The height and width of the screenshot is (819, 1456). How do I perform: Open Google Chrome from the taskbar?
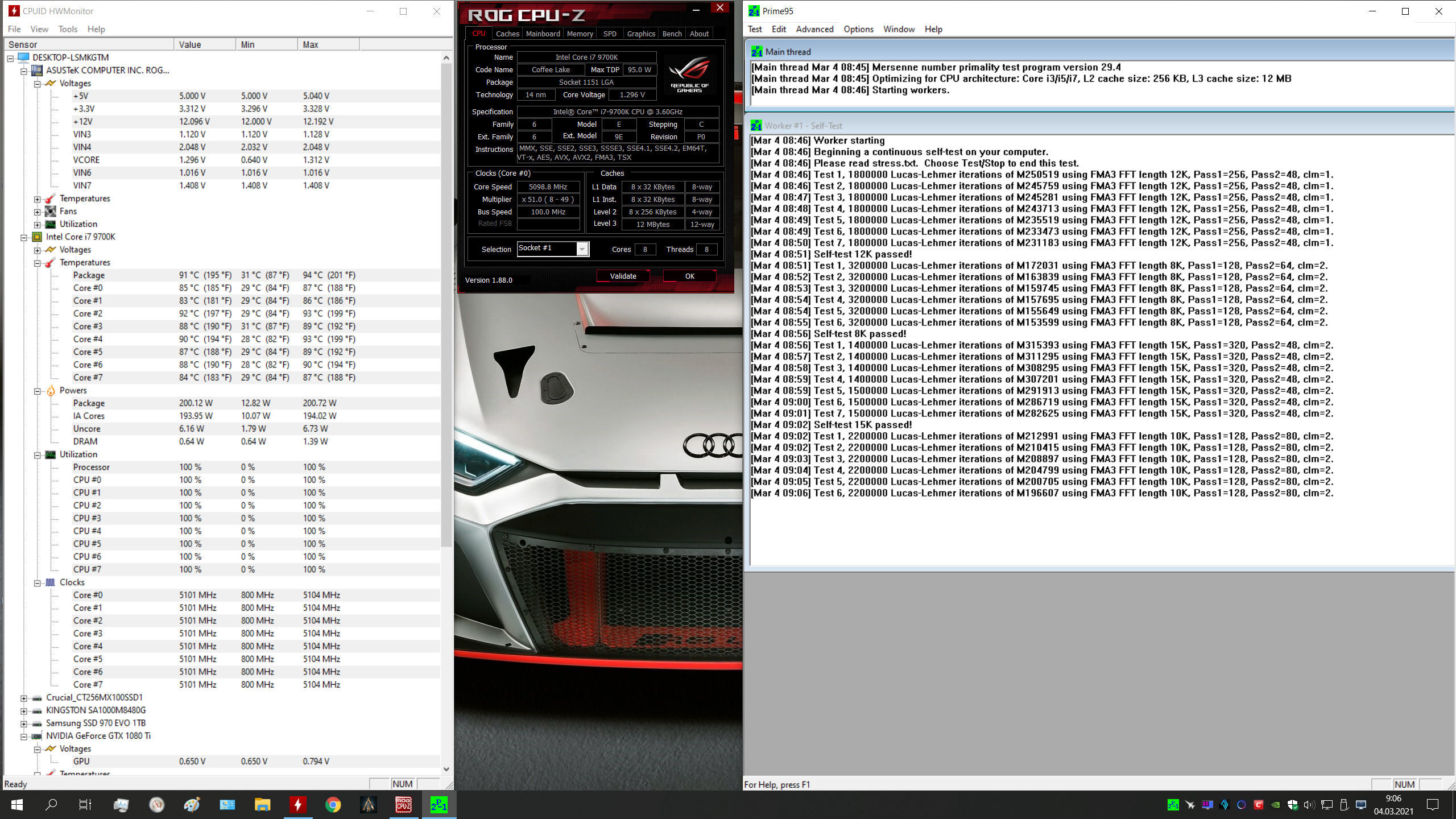[x=333, y=804]
